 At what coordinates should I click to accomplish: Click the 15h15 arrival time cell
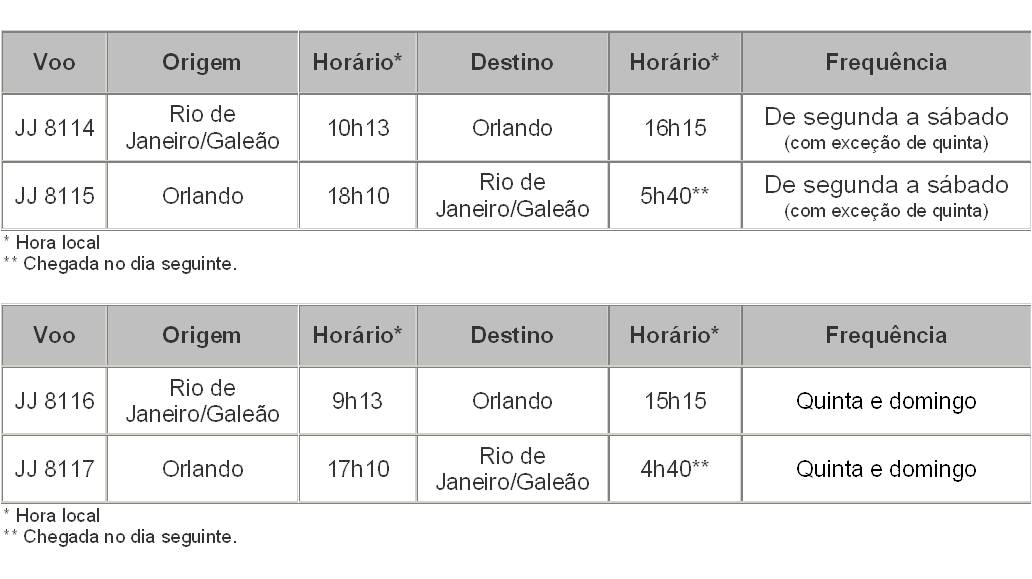[x=675, y=401]
